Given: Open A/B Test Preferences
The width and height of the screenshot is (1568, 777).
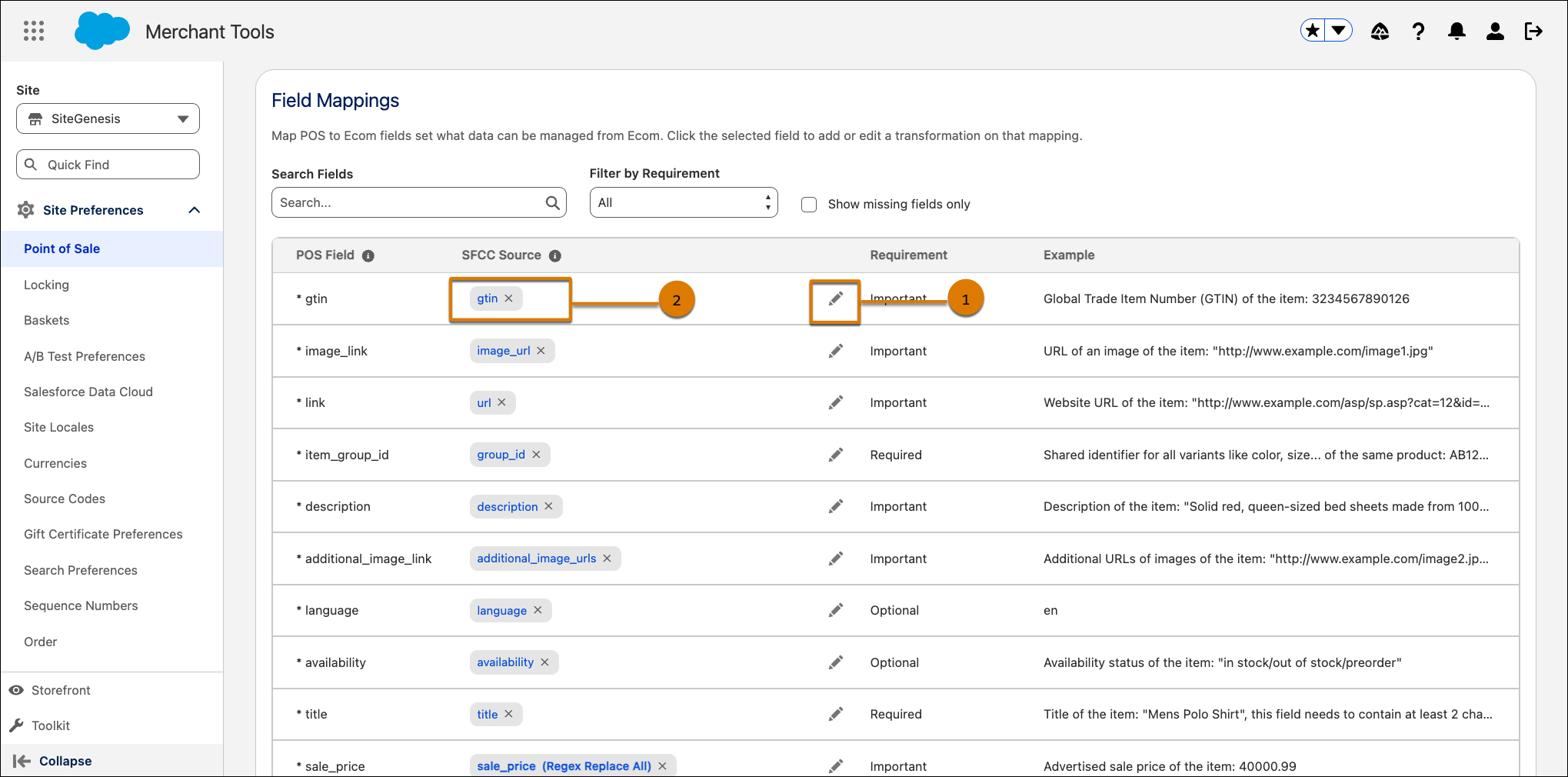Looking at the screenshot, I should [x=85, y=356].
